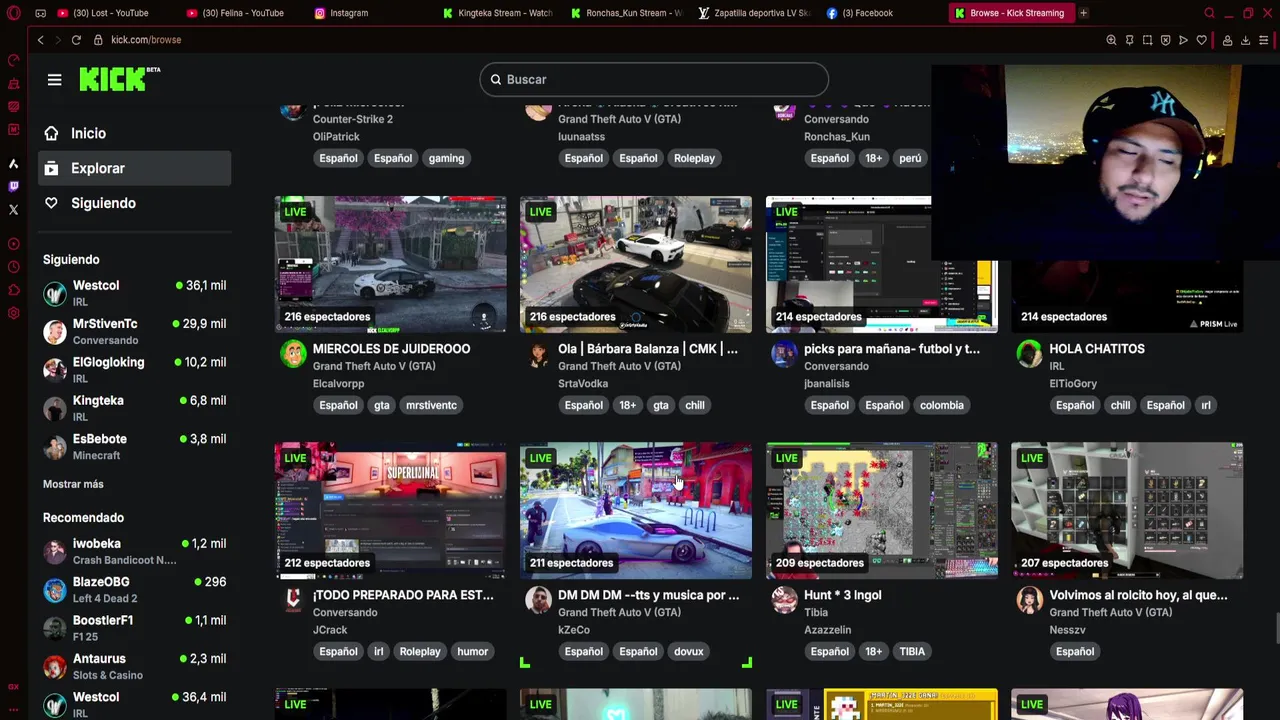
Task: Open TODO PREPARADO PARA EST... stream thumbnail
Action: tap(390, 510)
